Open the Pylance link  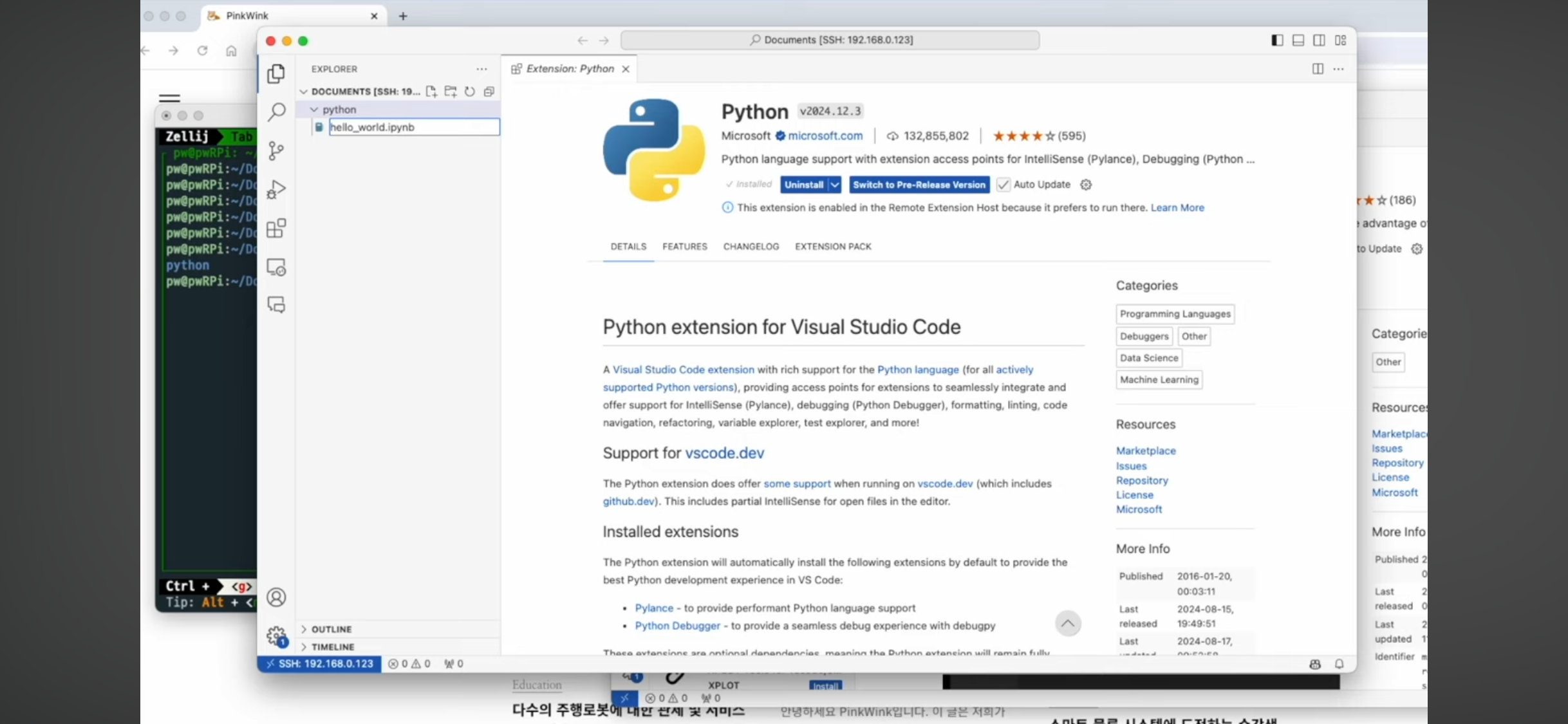point(653,608)
